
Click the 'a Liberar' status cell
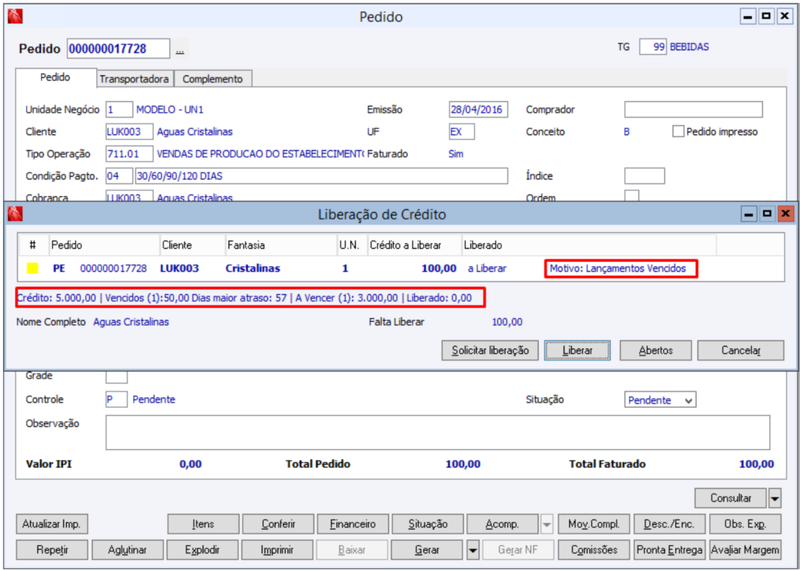[x=487, y=268]
